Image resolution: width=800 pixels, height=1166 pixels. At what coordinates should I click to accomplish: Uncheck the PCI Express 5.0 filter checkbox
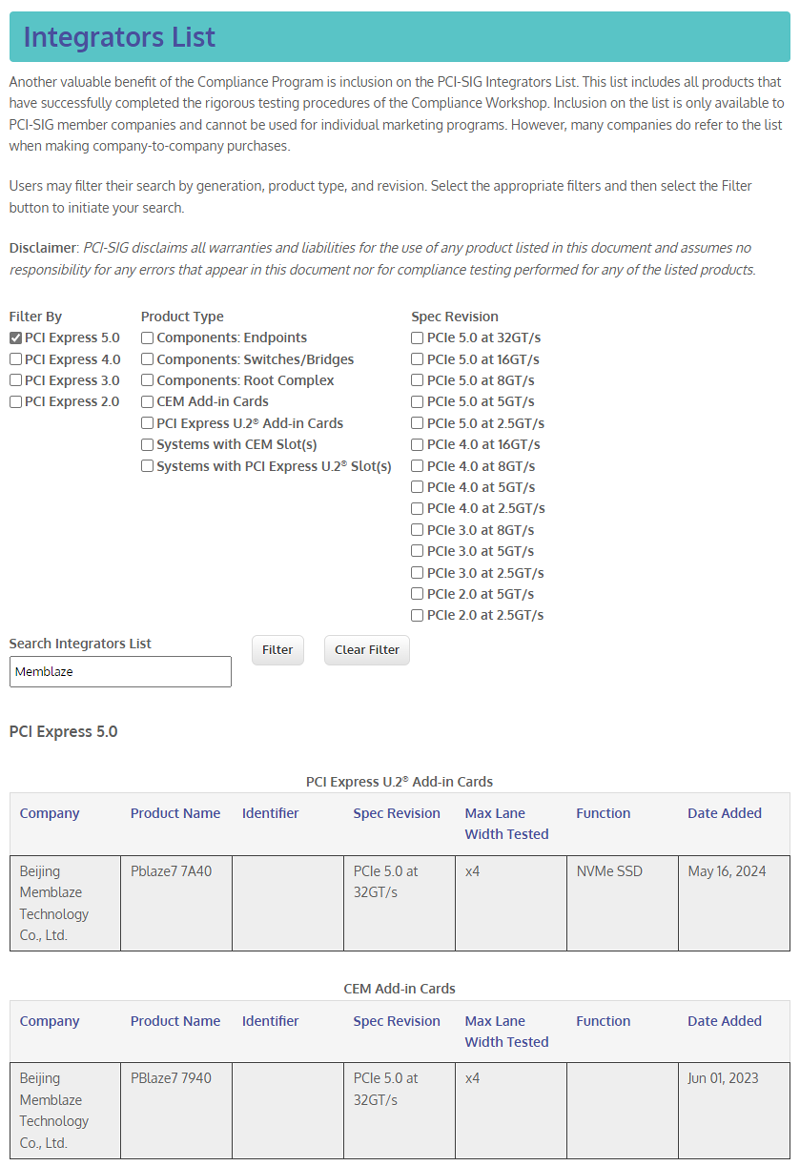coord(16,338)
